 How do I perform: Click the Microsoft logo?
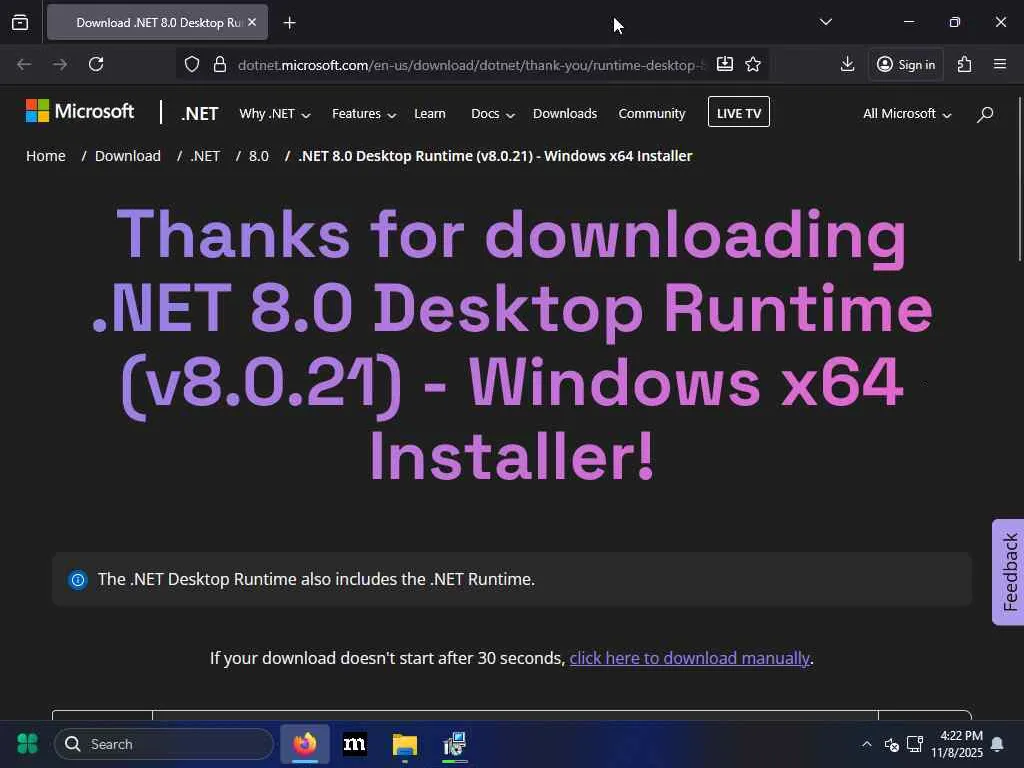80,111
